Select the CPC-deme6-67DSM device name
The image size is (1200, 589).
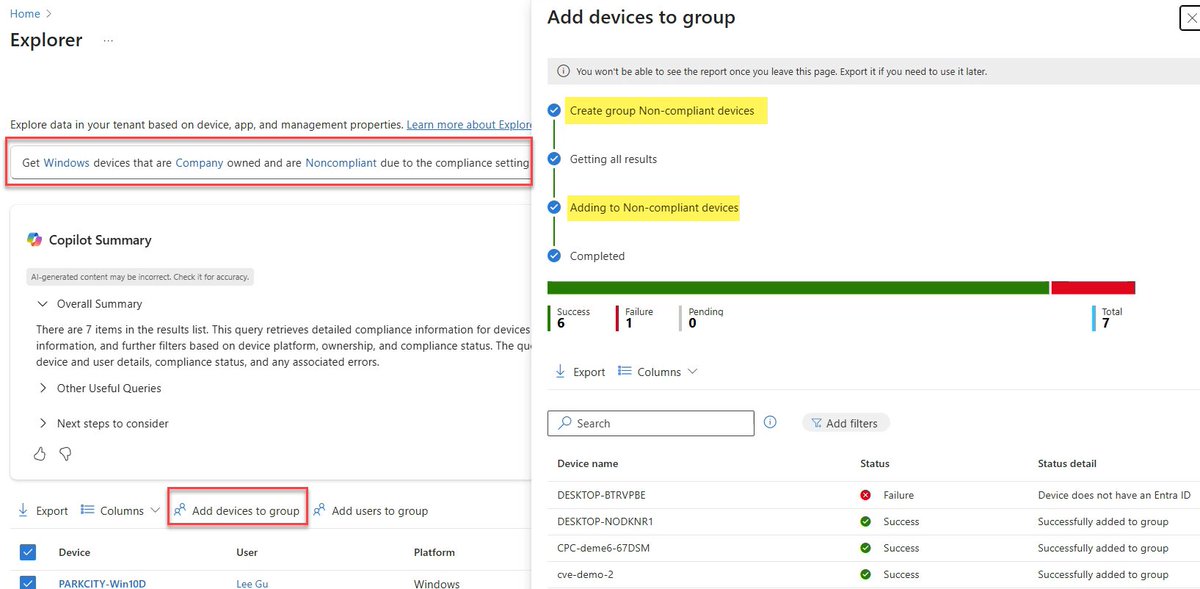point(604,548)
